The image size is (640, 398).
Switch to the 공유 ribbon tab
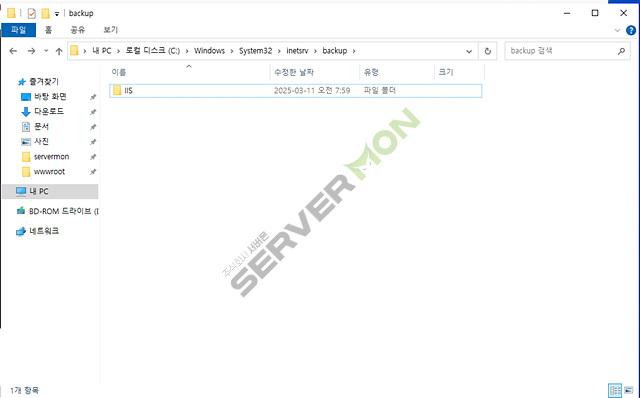[78, 30]
